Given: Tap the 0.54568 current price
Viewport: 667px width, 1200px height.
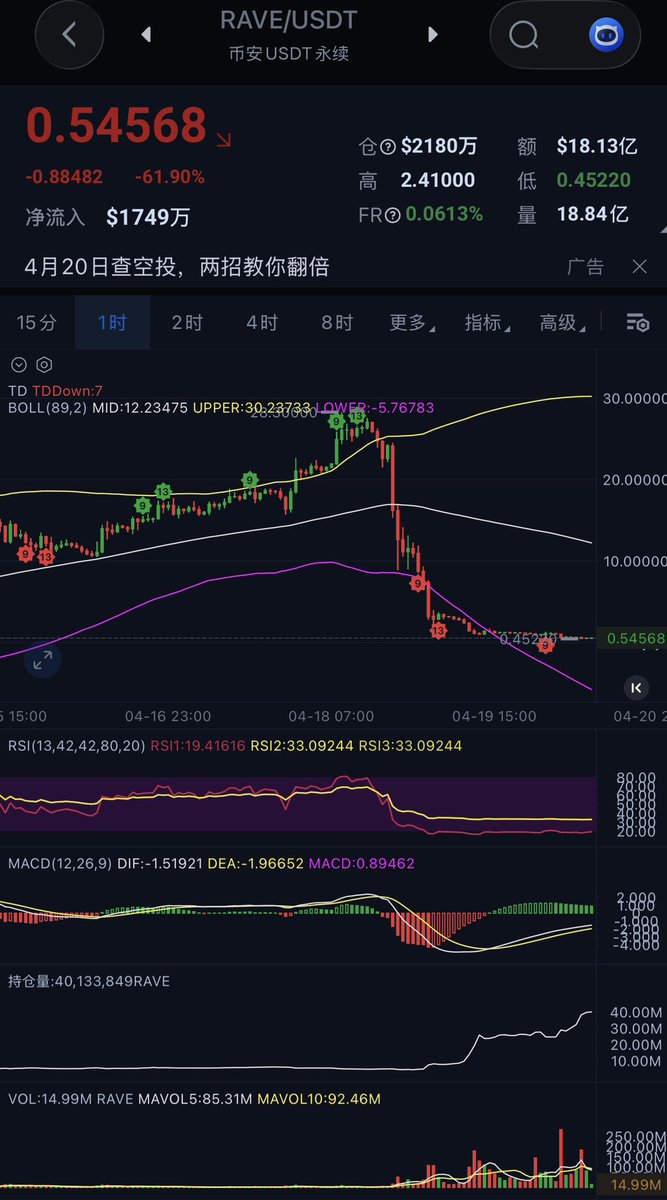Looking at the screenshot, I should [115, 126].
